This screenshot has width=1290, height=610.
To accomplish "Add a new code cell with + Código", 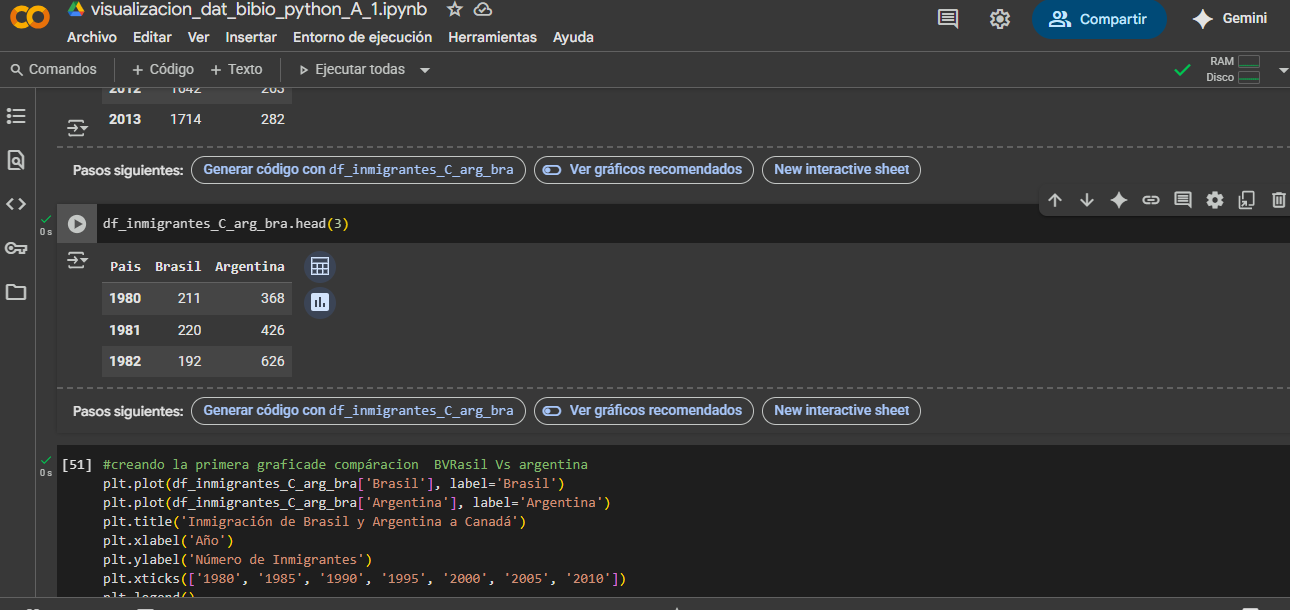I will click(163, 69).
